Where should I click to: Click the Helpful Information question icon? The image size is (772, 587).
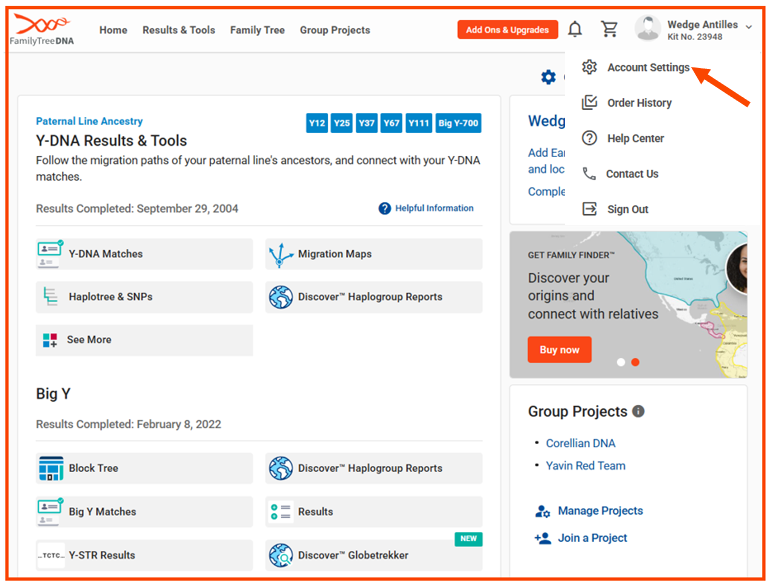pos(385,208)
